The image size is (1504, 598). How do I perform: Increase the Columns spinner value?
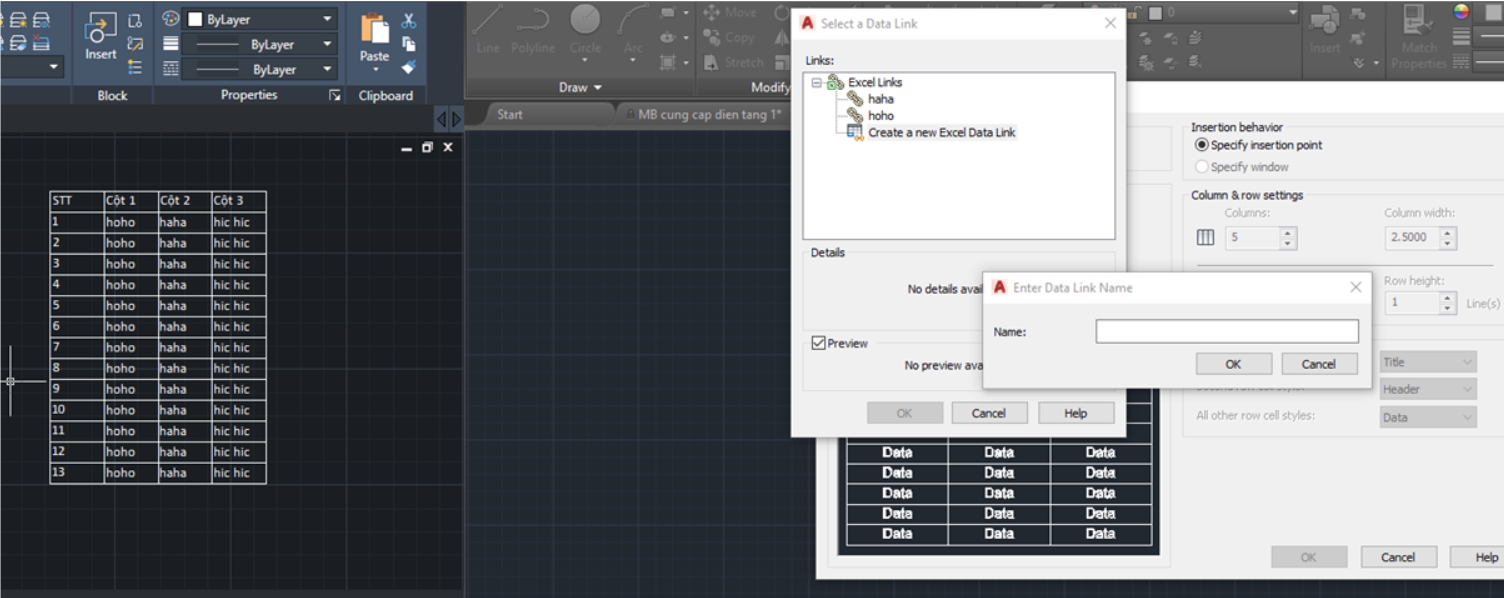[x=1288, y=233]
